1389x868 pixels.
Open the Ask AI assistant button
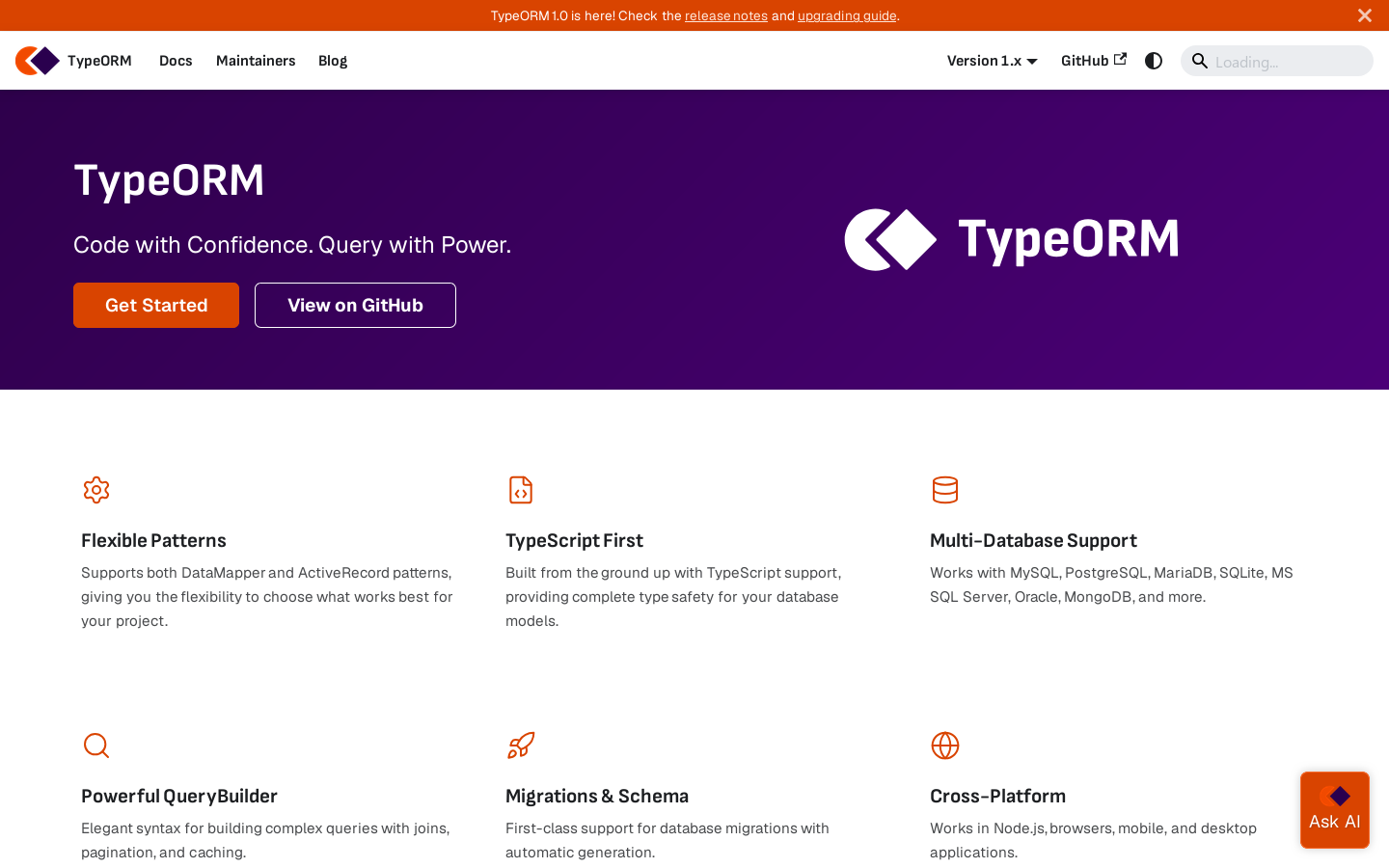pos(1335,810)
